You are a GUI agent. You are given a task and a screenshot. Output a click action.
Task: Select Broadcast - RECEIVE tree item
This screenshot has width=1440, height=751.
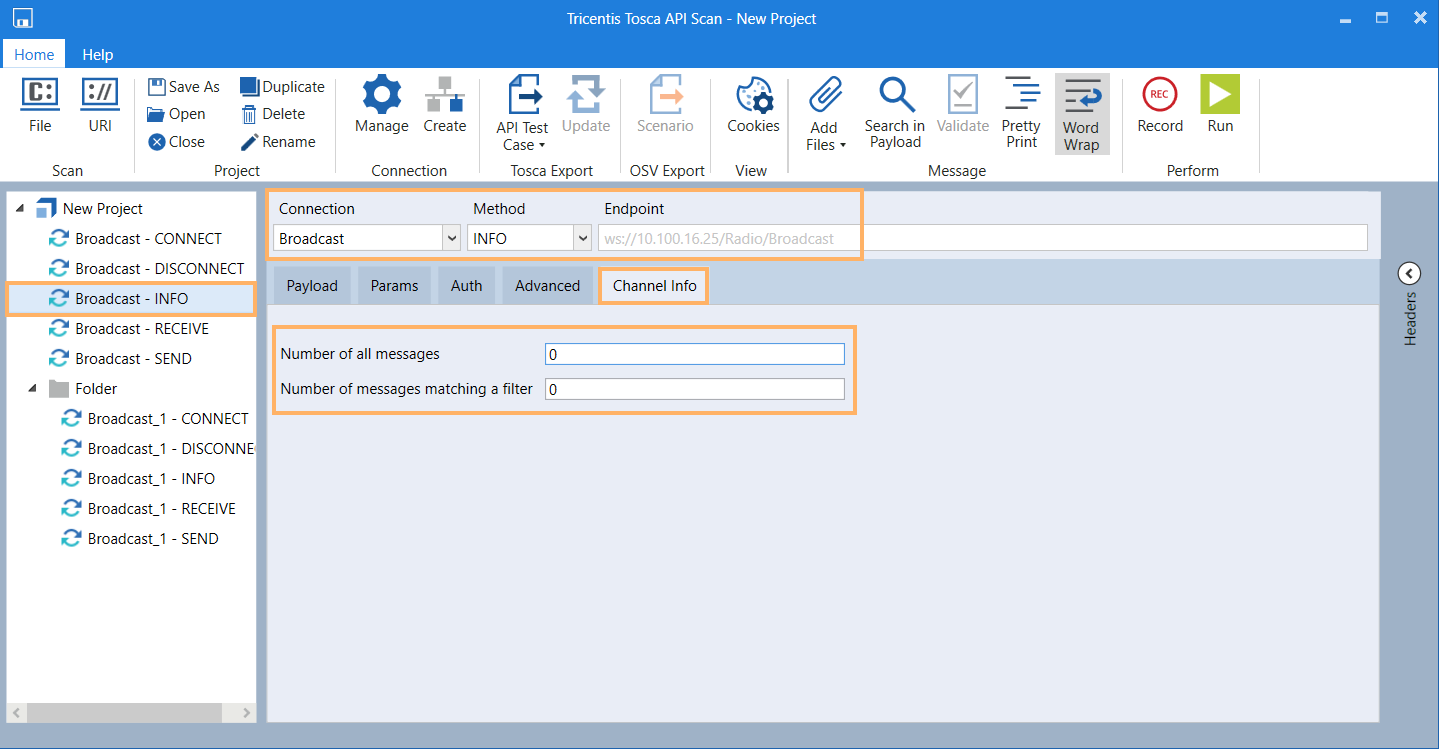click(141, 329)
